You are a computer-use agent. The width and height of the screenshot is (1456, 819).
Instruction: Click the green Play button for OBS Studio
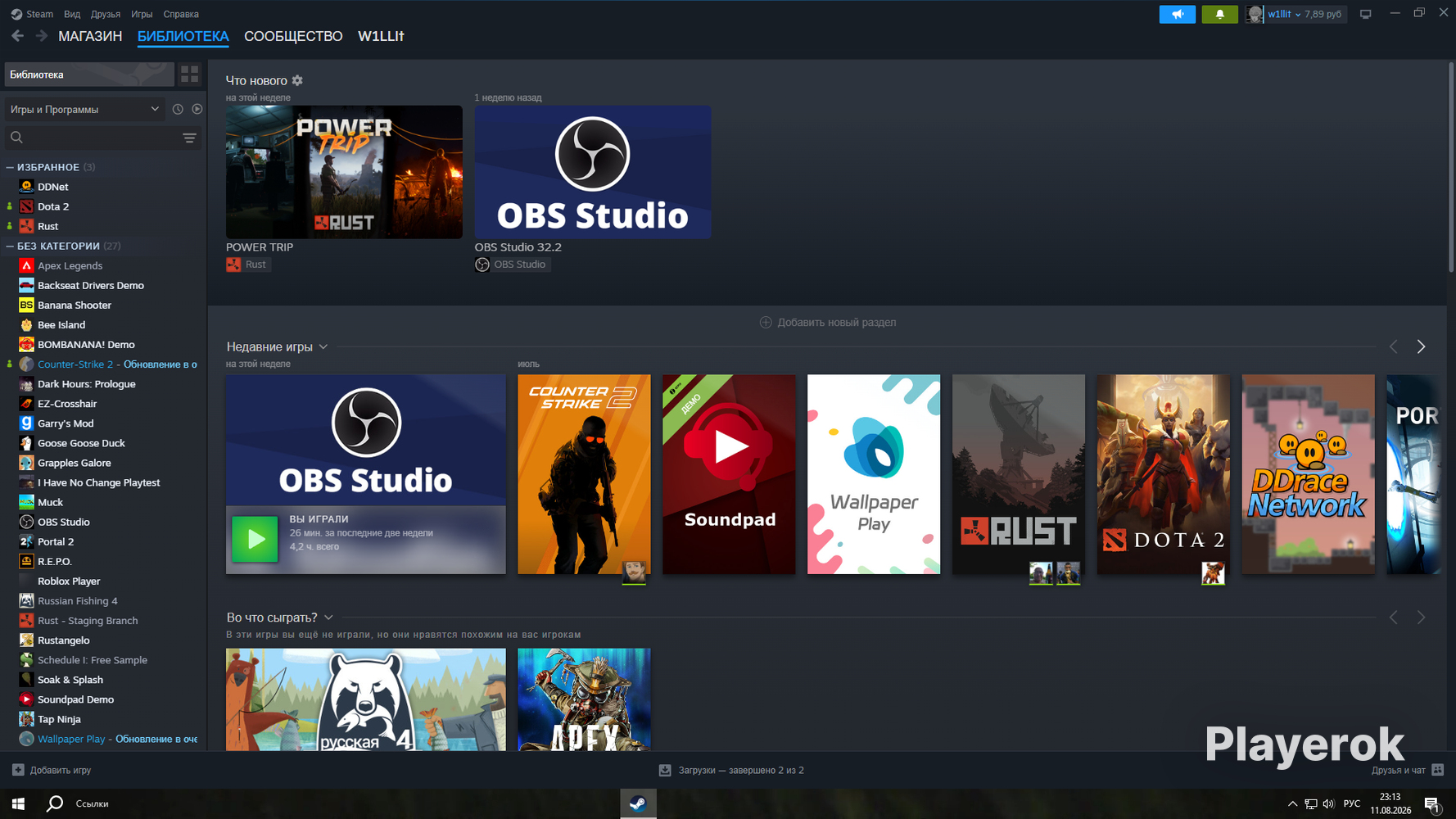[255, 538]
